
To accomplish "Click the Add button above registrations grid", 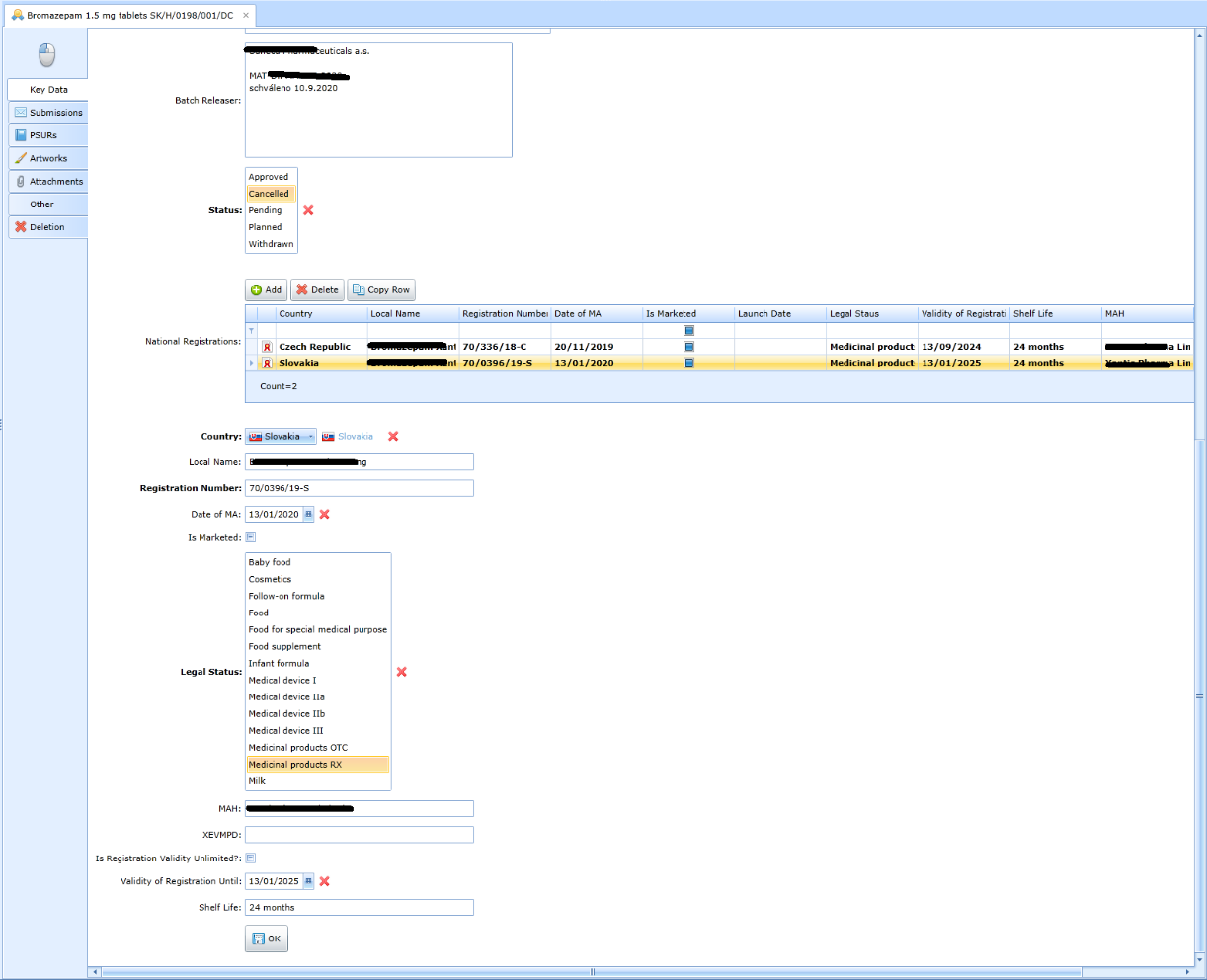I will [266, 289].
